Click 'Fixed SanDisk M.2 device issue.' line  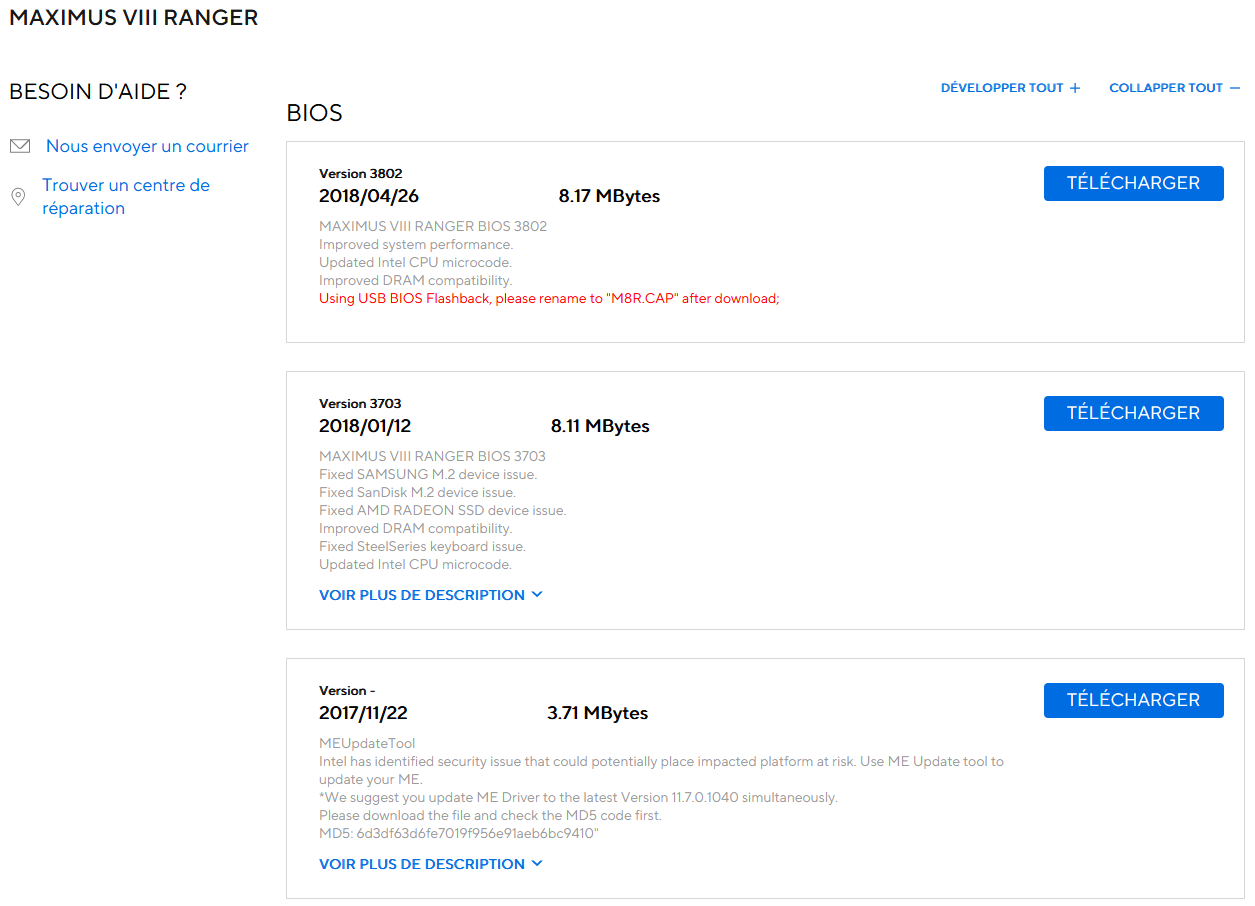point(418,493)
